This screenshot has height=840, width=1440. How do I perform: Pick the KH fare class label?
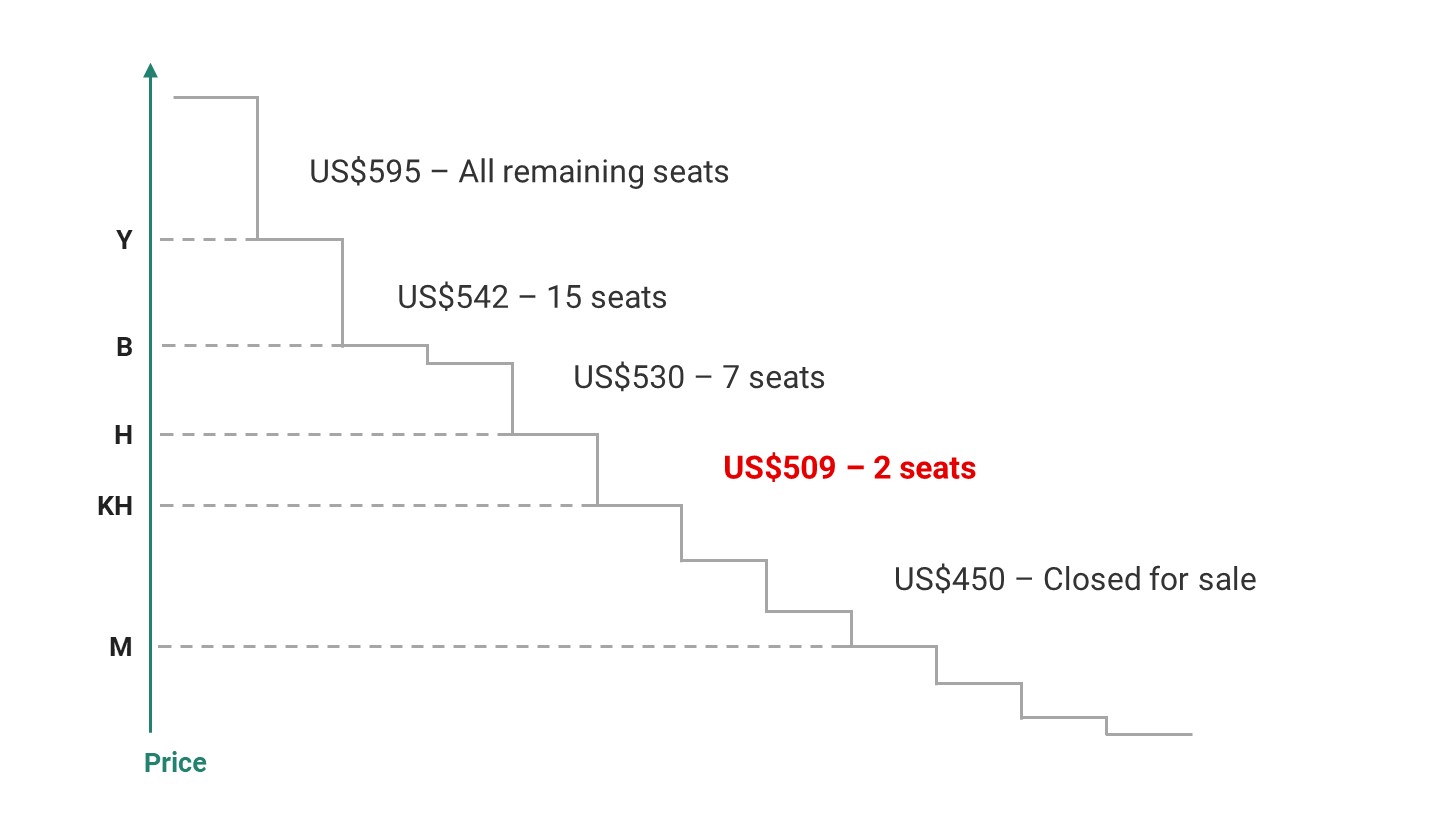[115, 506]
